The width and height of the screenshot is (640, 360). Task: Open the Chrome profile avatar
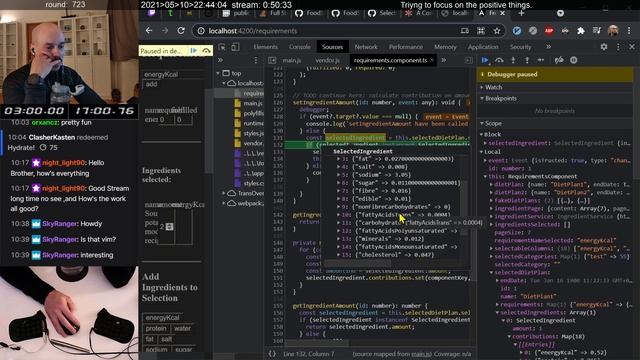point(613,31)
